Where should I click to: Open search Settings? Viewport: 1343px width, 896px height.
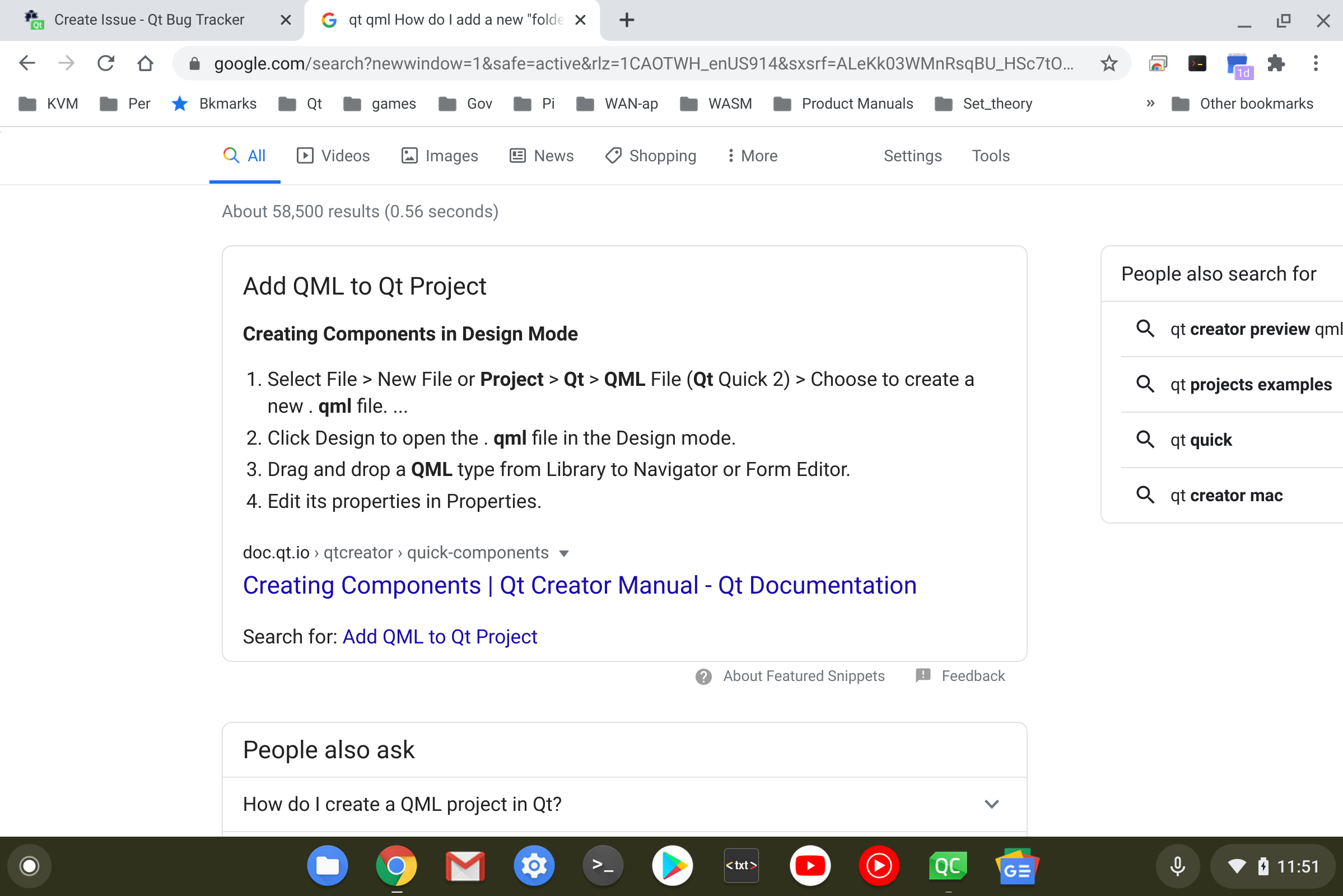[x=912, y=156]
